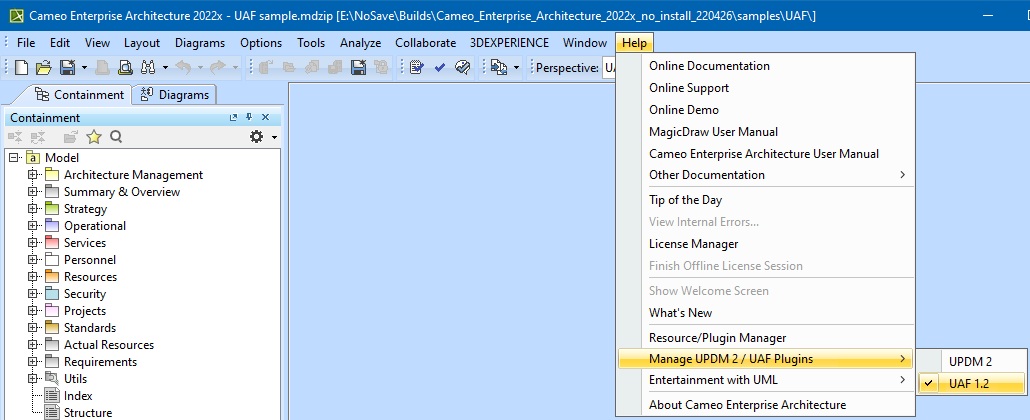1030x420 pixels.
Task: Enable the UPDM 2 plugin option
Action: [x=971, y=362]
